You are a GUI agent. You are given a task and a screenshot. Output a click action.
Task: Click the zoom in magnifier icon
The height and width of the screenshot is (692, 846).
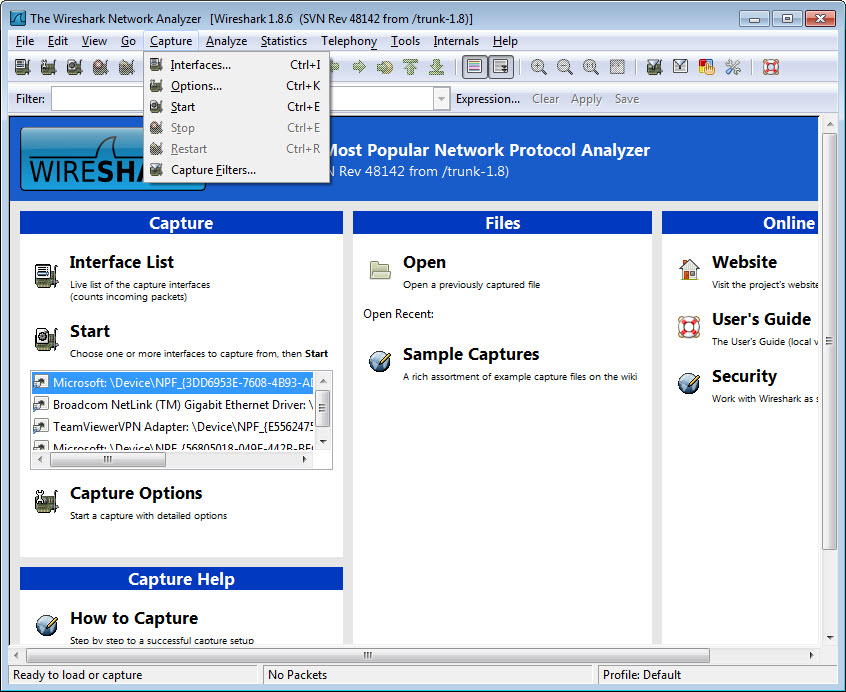(x=539, y=67)
